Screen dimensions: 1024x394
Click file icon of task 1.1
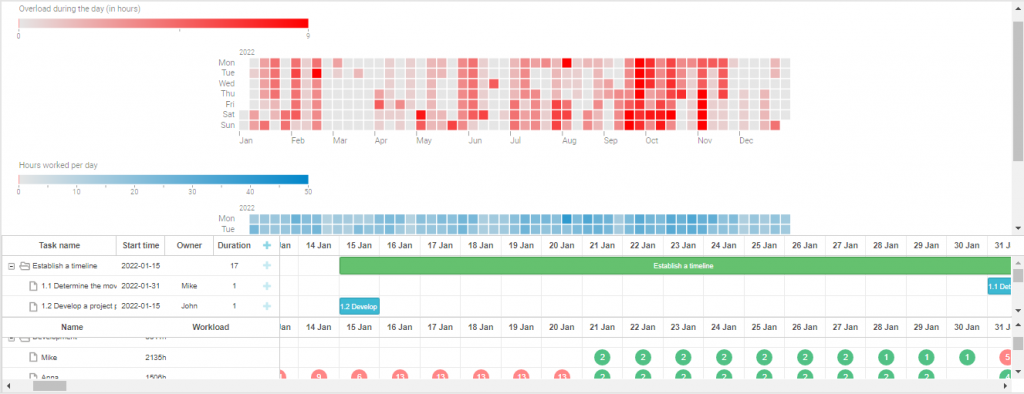coord(33,286)
